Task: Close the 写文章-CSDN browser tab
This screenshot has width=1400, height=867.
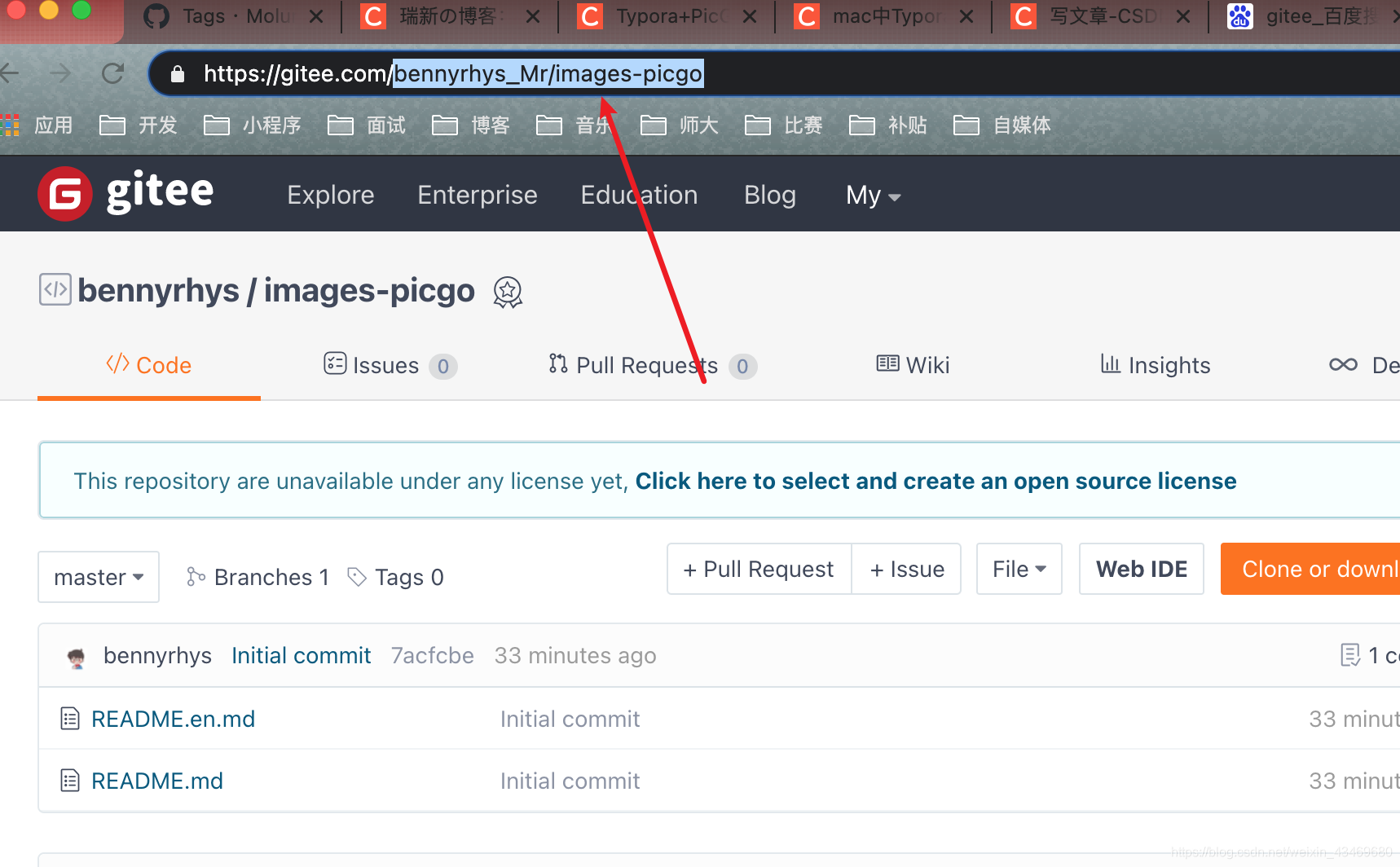Action: point(1183,16)
